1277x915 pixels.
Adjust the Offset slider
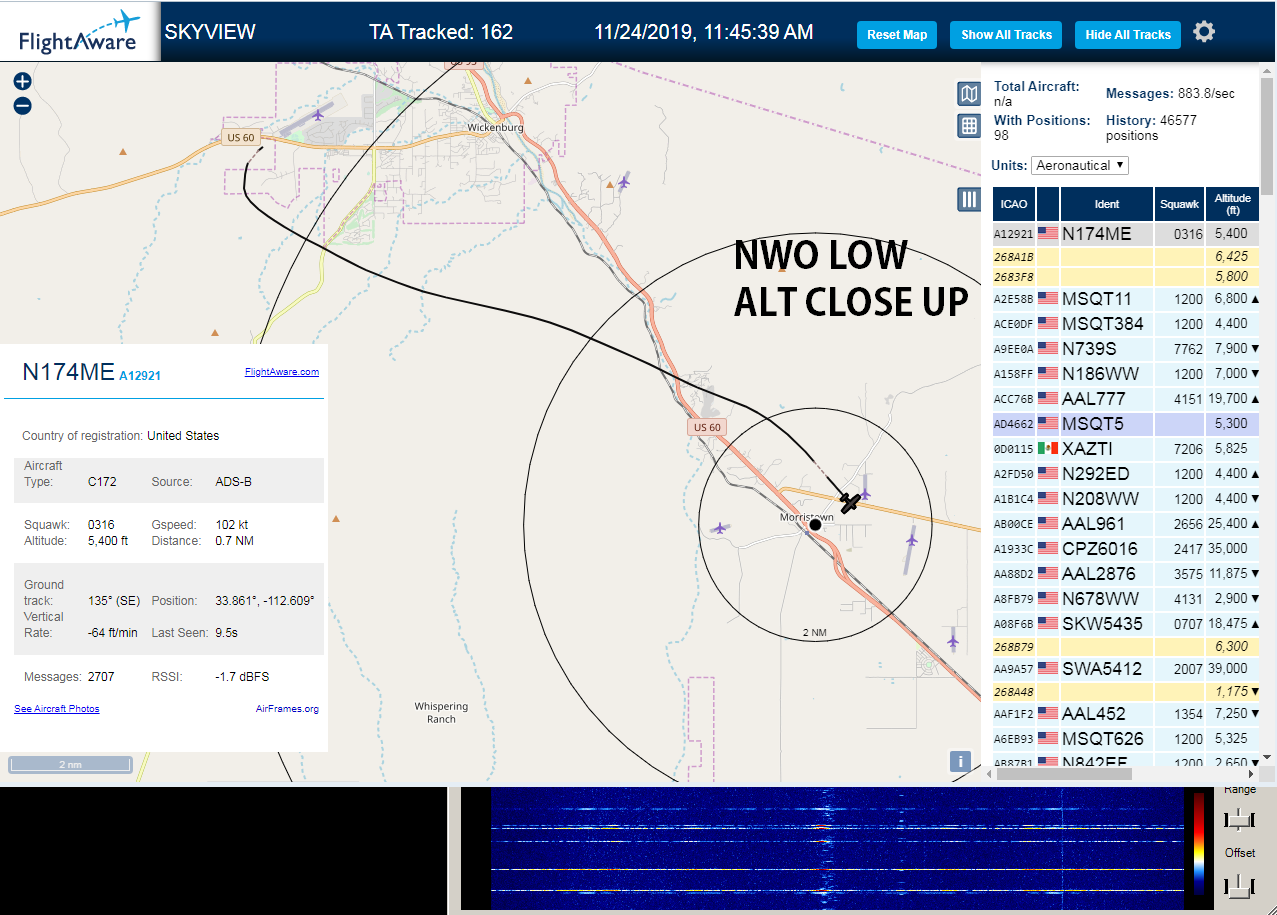[x=1239, y=885]
